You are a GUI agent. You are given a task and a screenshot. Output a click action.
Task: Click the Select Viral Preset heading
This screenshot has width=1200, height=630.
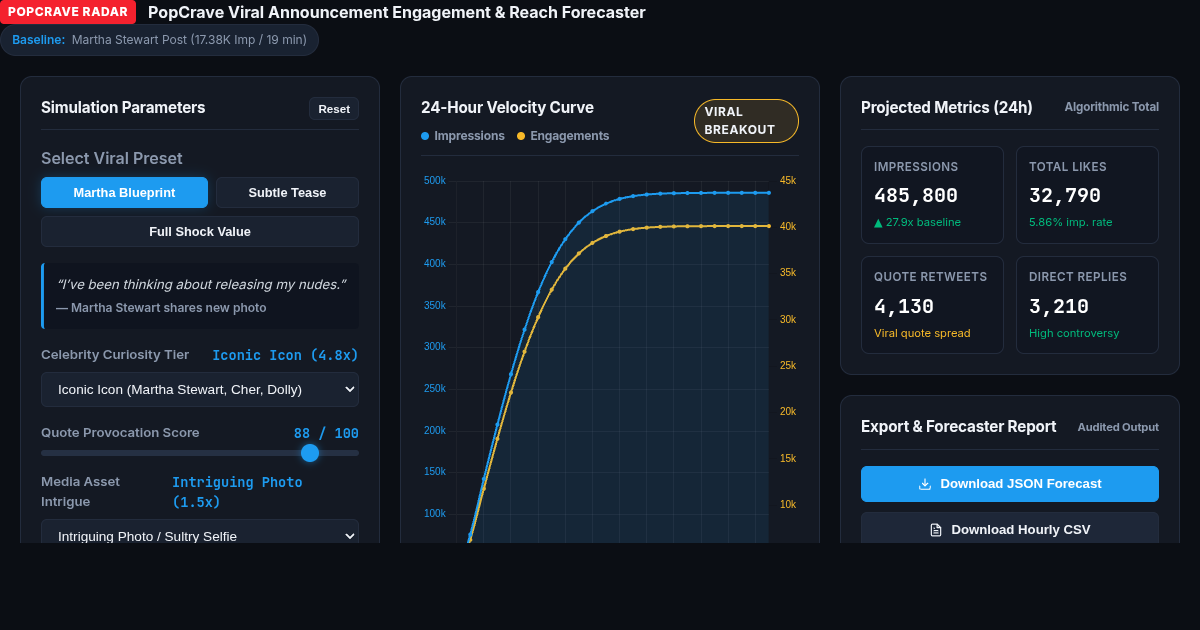[112, 158]
